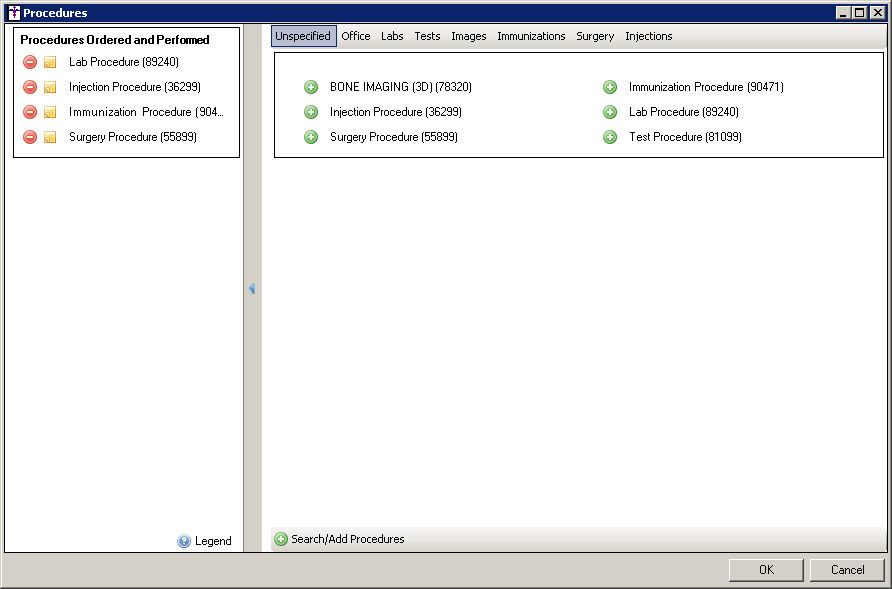Screen dimensions: 892x589
Task: Select Injection Procedure (36299) in the available list
Action: coord(395,112)
